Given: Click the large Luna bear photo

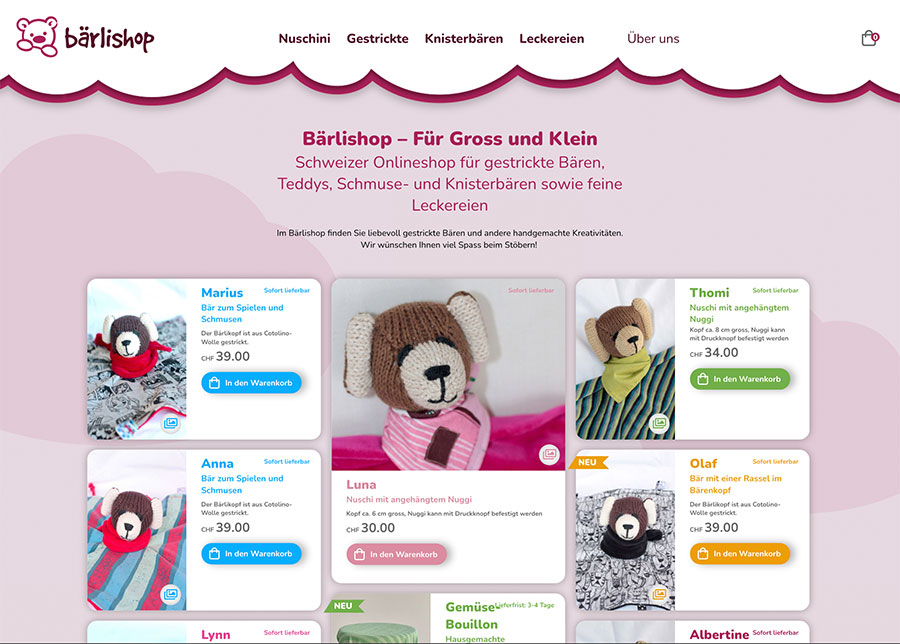Looking at the screenshot, I should coord(448,375).
